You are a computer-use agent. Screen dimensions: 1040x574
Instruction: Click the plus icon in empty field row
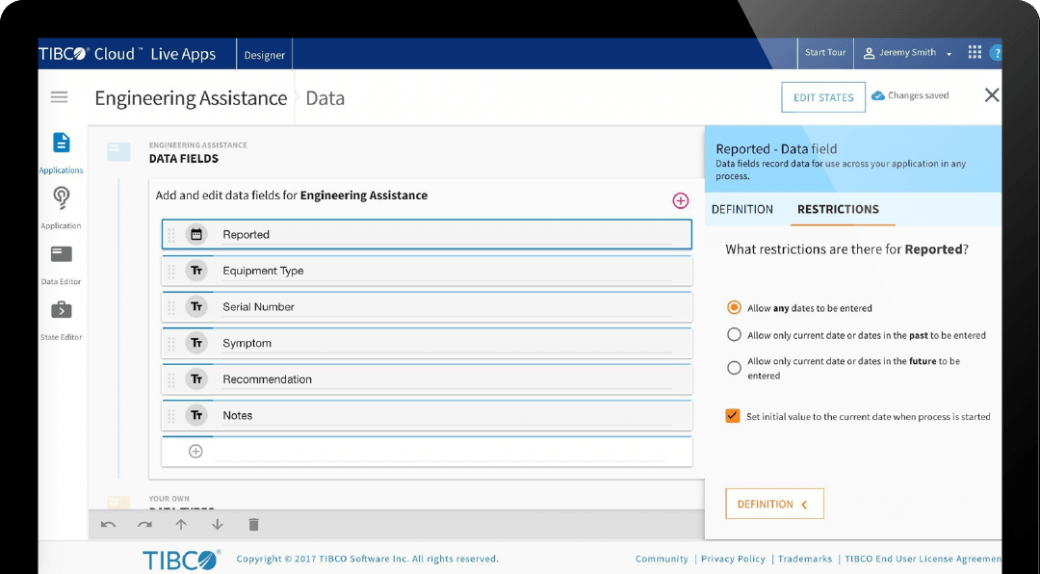pyautogui.click(x=196, y=451)
